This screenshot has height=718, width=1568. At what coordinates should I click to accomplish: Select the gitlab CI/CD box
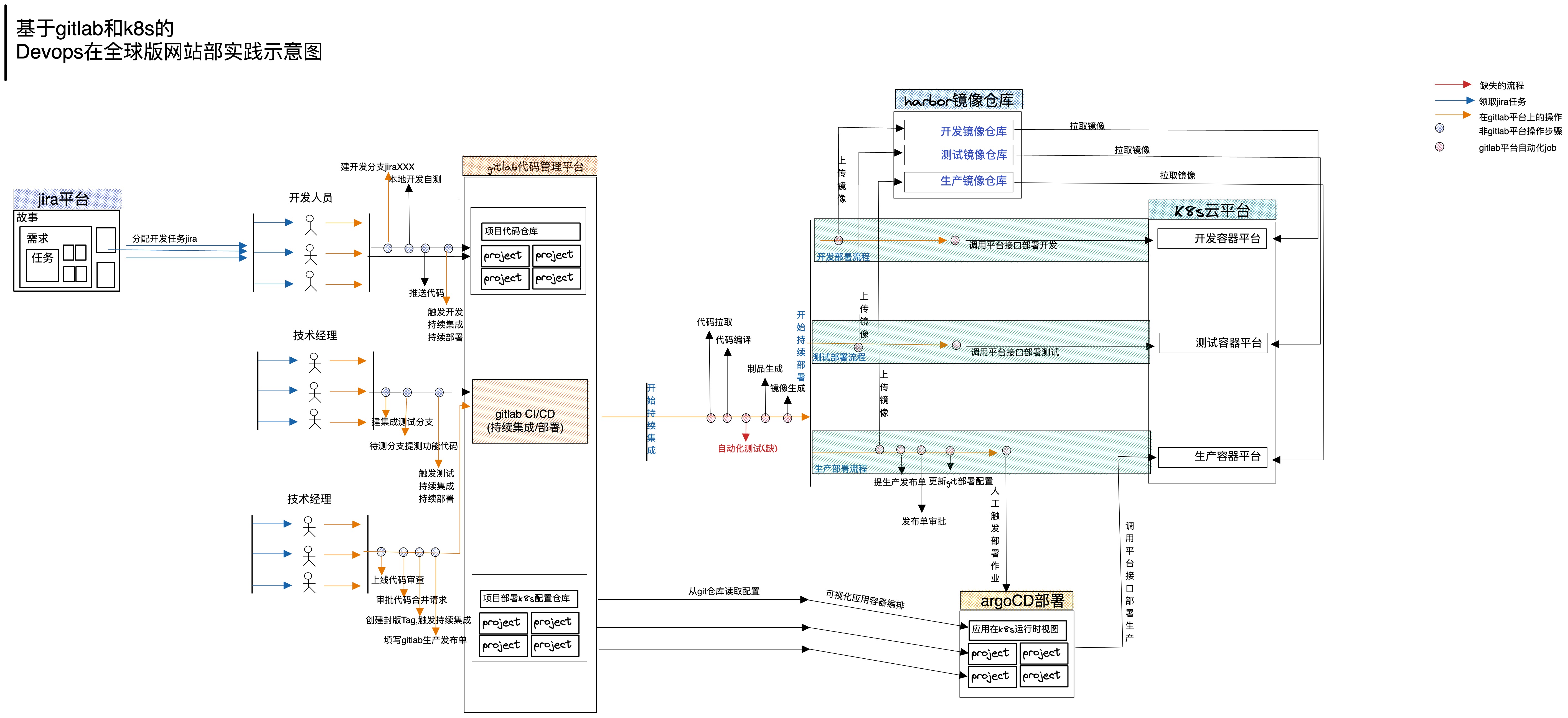(530, 411)
